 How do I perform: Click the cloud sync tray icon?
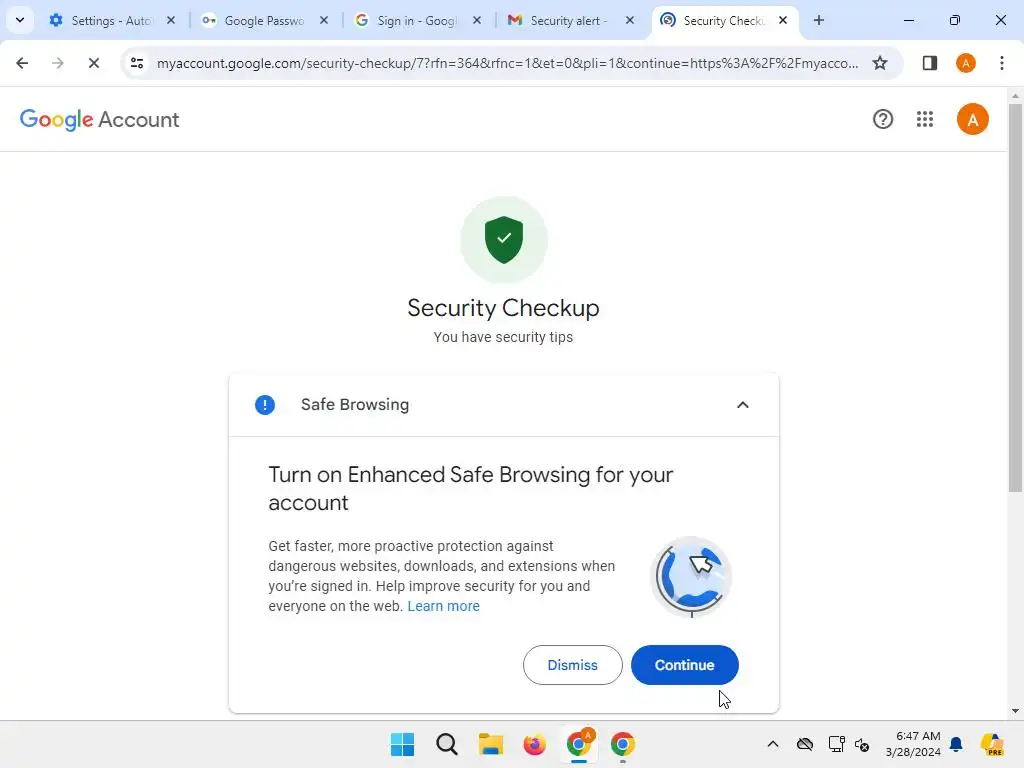(x=805, y=744)
